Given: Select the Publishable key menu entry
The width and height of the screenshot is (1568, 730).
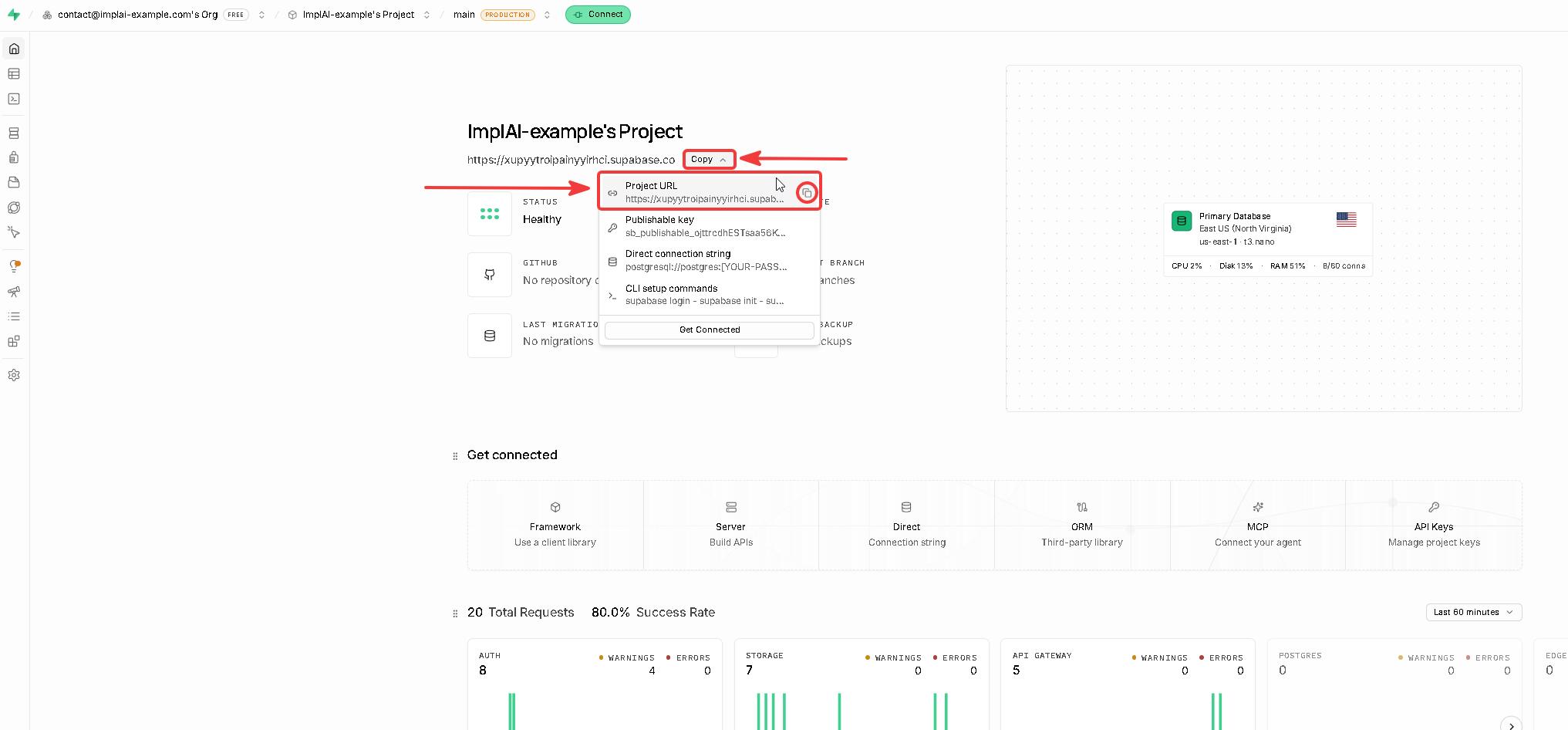Looking at the screenshot, I should click(710, 226).
